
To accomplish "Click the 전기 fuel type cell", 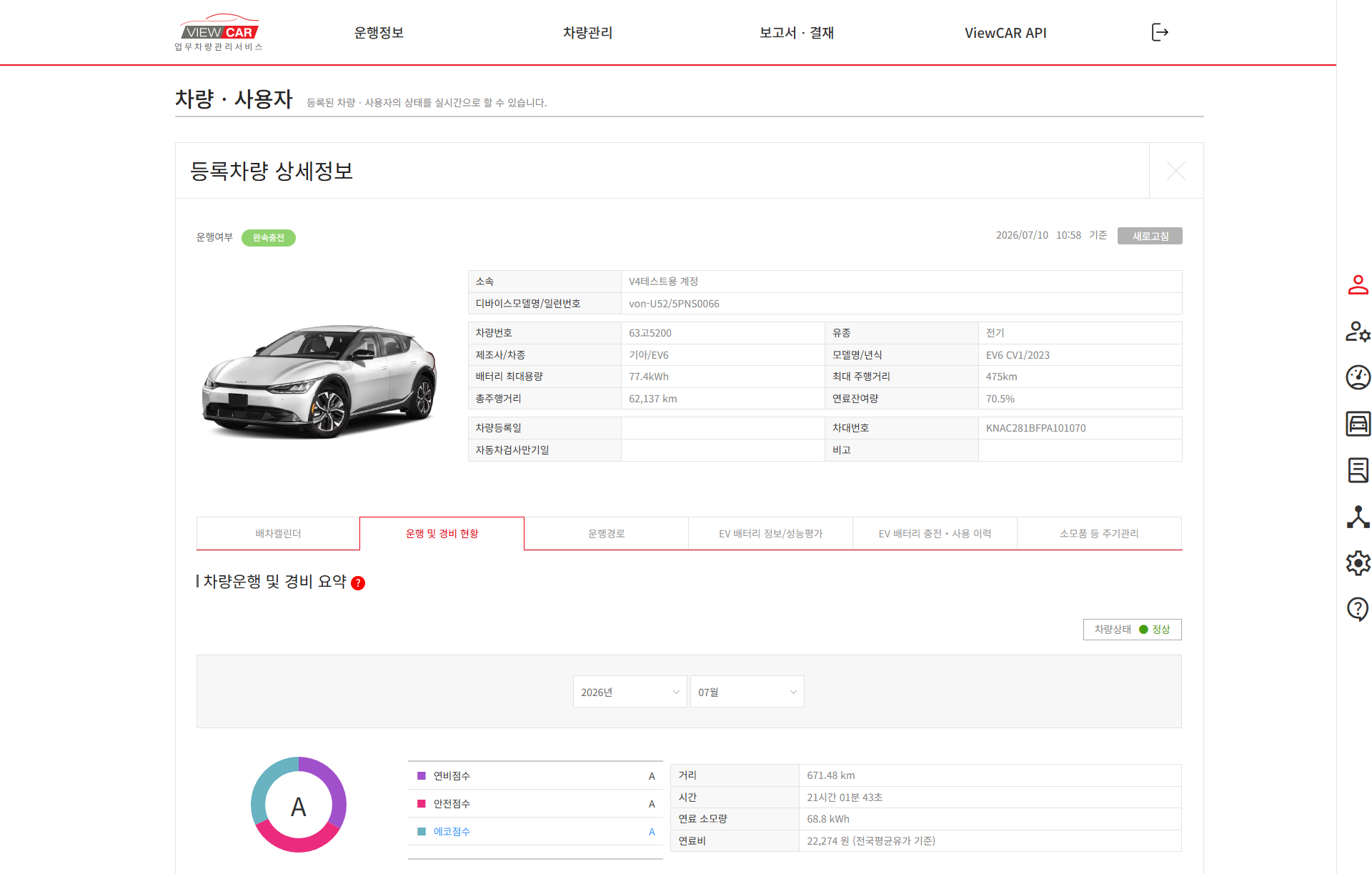I will pos(1080,333).
